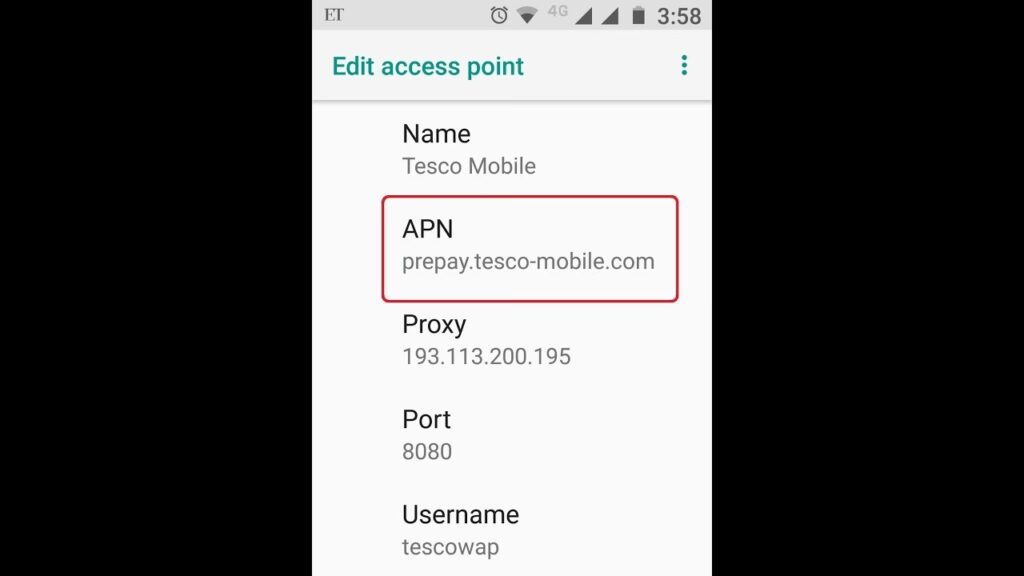Tap the alarm clock status icon

tap(499, 15)
